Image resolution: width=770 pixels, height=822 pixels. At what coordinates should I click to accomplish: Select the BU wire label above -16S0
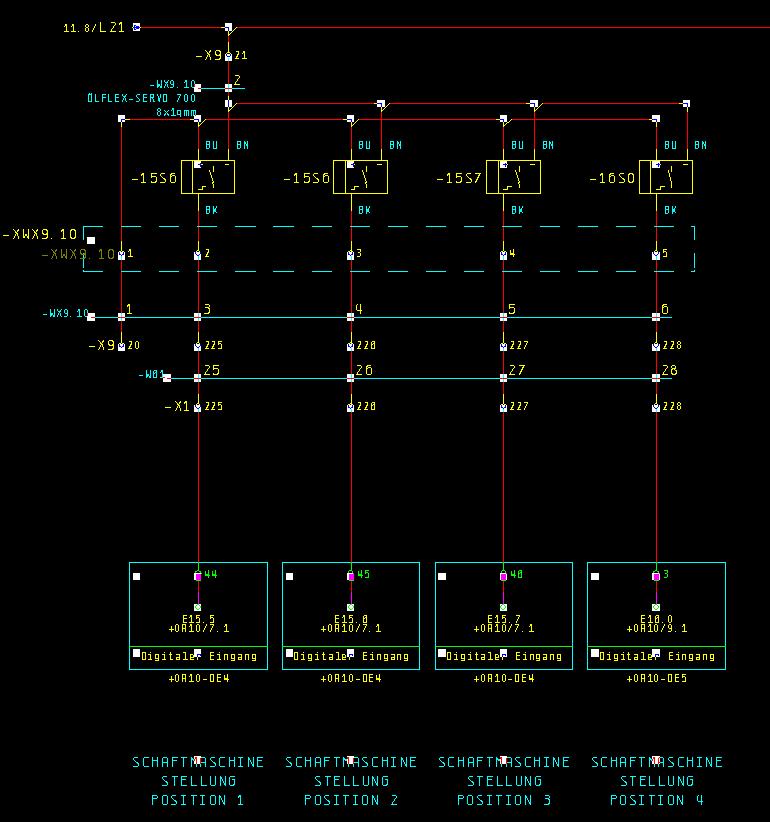(670, 145)
